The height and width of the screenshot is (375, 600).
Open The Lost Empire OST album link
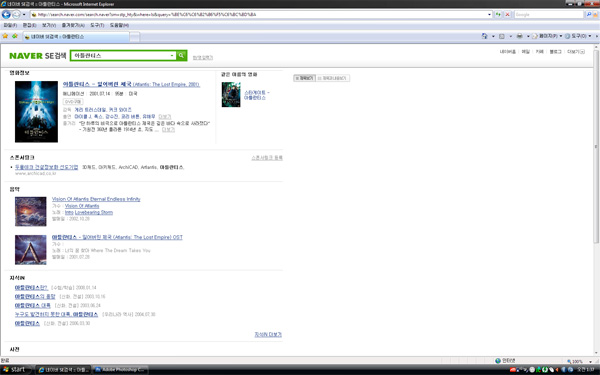[117, 237]
